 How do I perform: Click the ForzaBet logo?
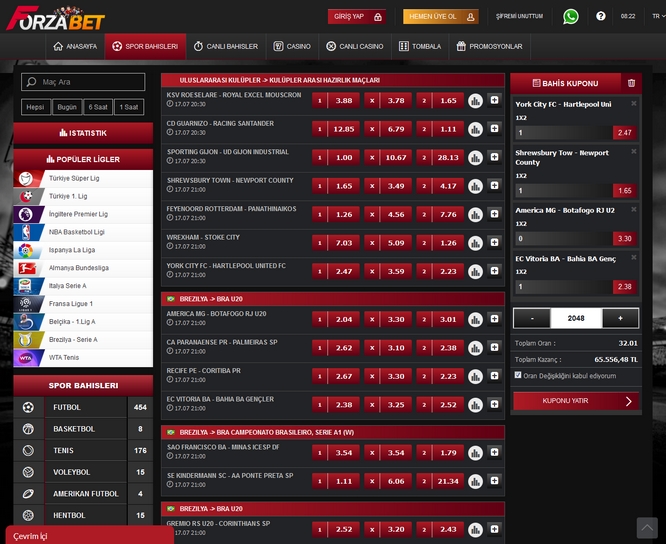tap(56, 18)
